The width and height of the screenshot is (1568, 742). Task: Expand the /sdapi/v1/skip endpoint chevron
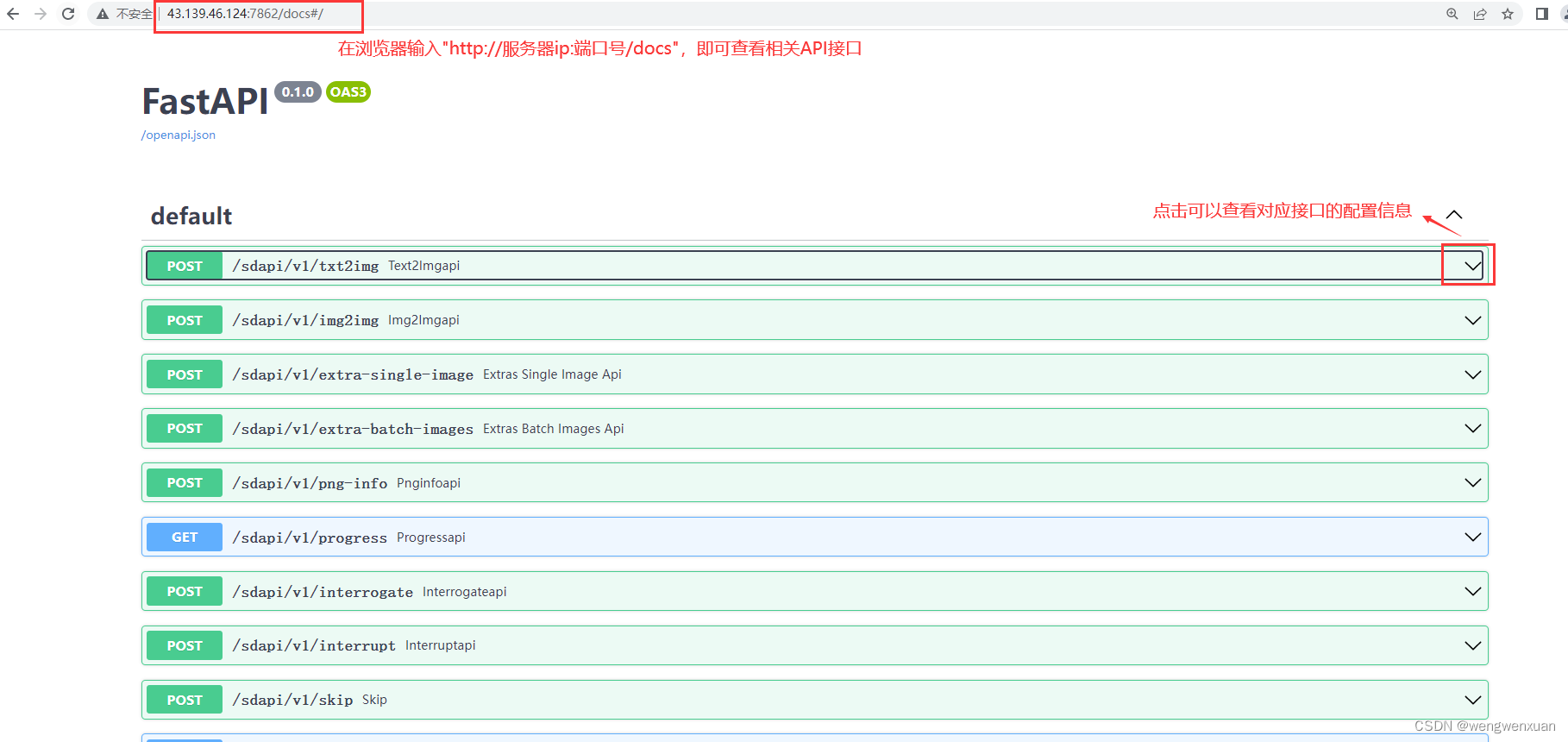pos(1473,700)
